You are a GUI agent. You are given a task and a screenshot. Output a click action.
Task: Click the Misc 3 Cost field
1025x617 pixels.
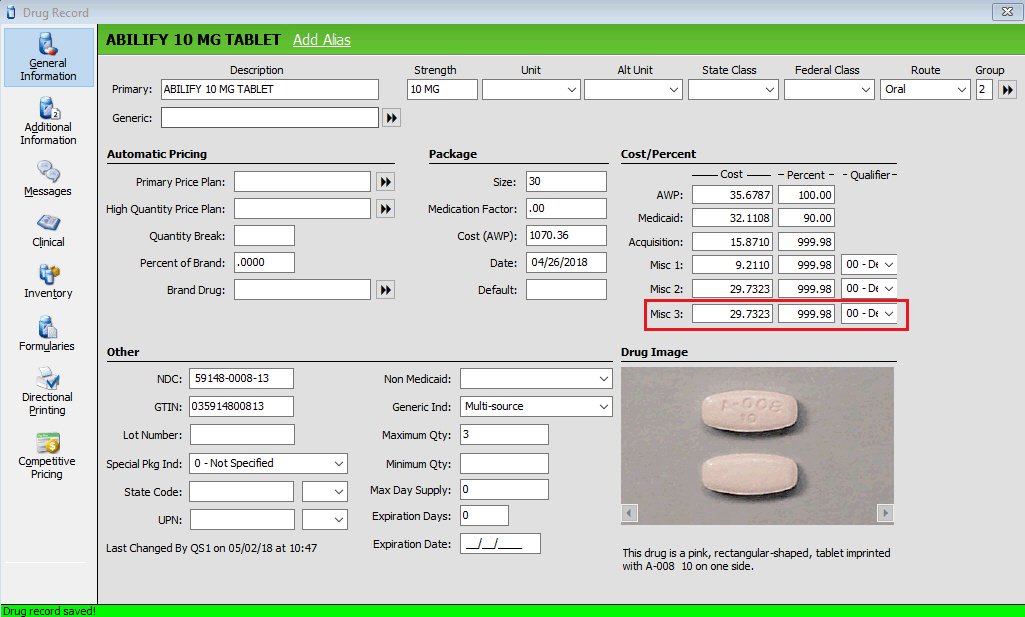pyautogui.click(x=732, y=314)
